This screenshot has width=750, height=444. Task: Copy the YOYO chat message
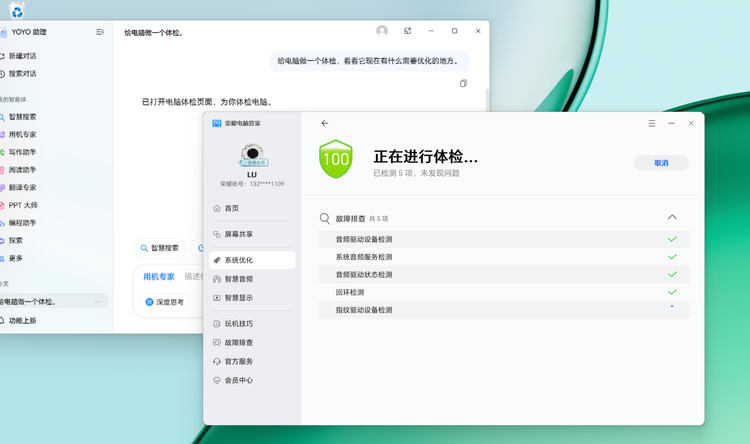pos(463,83)
